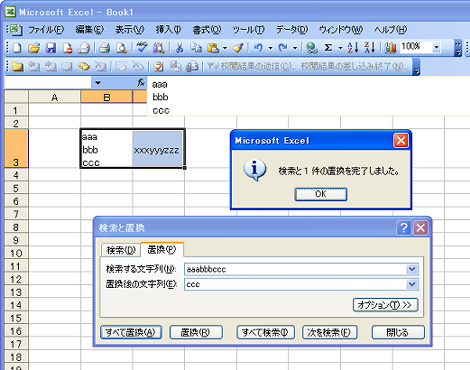This screenshot has width=470, height=370.
Task: Click the Open file folder icon
Action: pyautogui.click(x=34, y=48)
